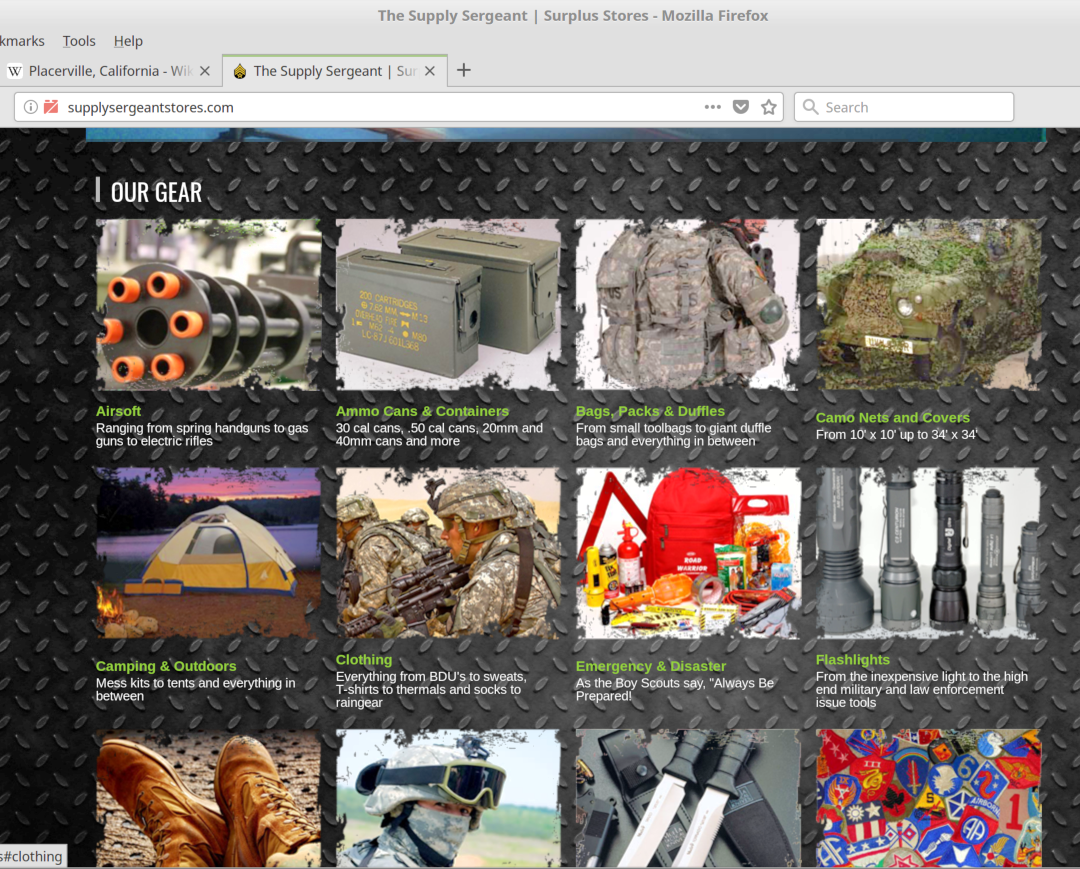Screen dimensions: 1080x869
Task: Click the Camping & Outdoors tent thumbnail
Action: [208, 553]
